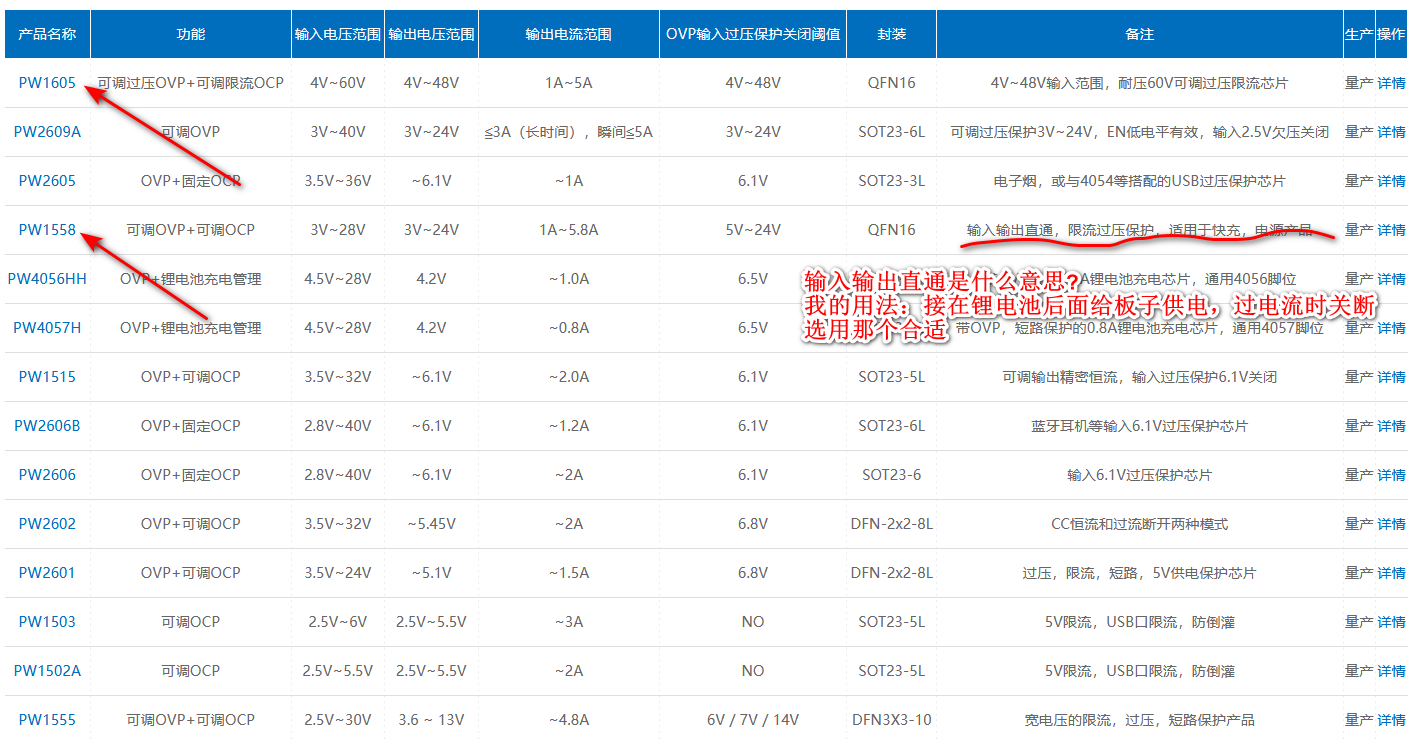Click the 操作 column header
This screenshot has width=1413, height=741.
(x=1391, y=34)
